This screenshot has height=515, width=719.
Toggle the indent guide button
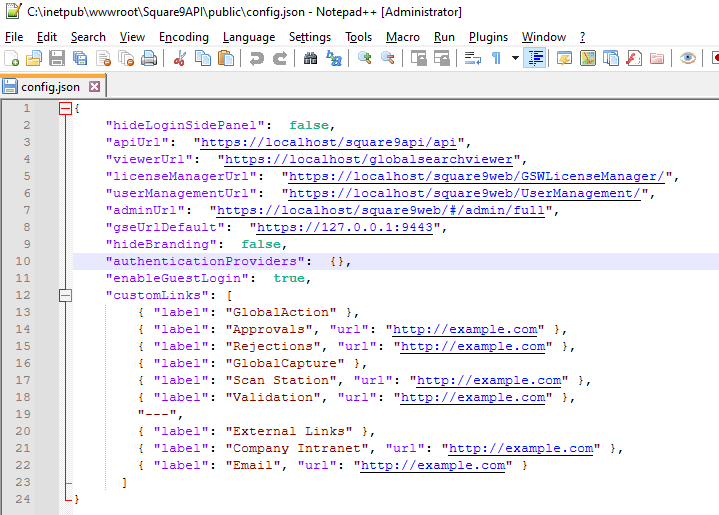pyautogui.click(x=535, y=59)
